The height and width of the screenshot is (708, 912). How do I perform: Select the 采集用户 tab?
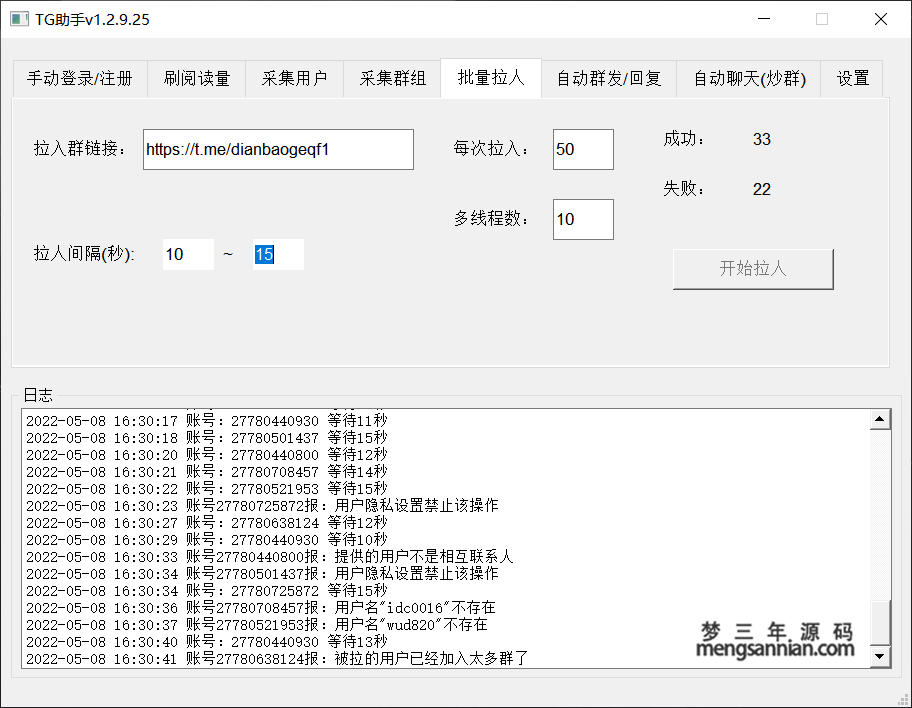(294, 79)
